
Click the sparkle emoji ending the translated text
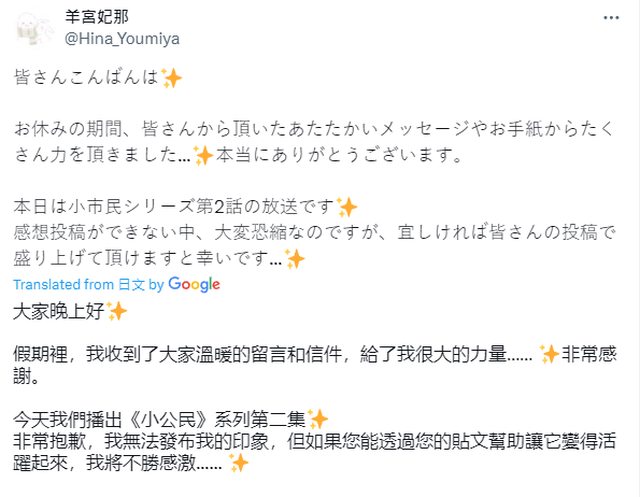pyautogui.click(x=238, y=463)
